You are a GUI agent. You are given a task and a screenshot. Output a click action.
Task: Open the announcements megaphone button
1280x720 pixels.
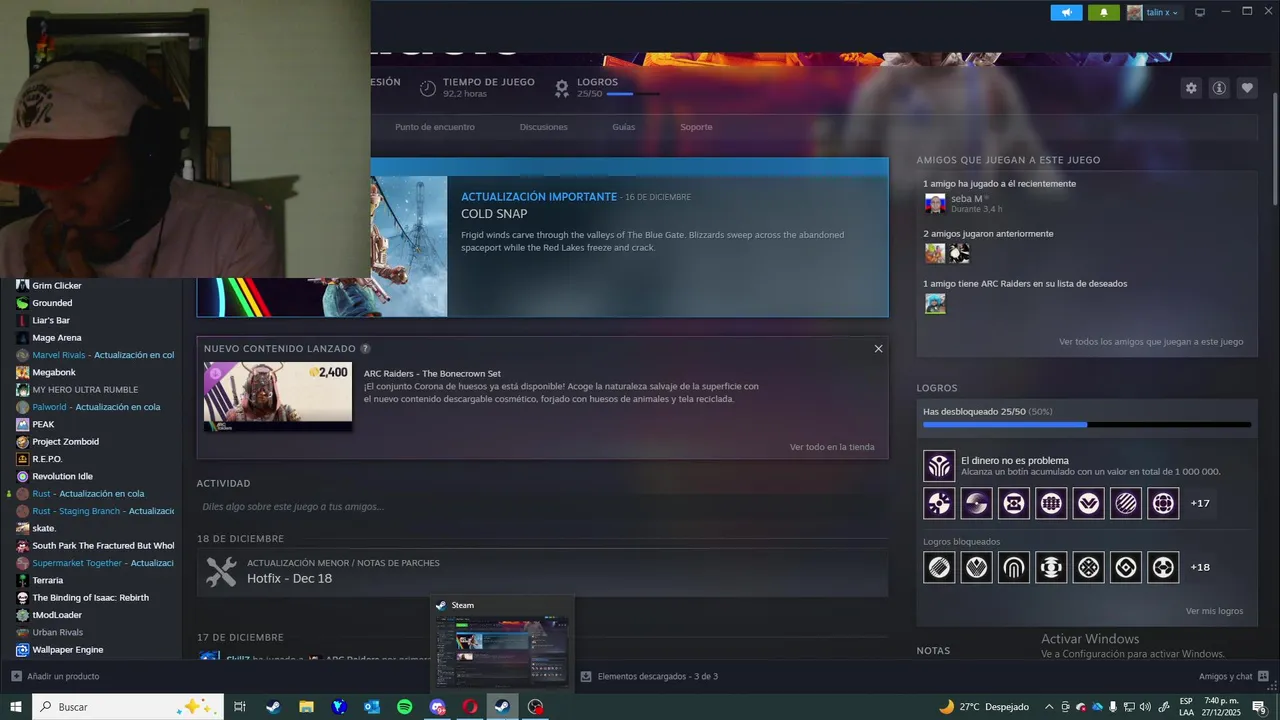[x=1067, y=12]
